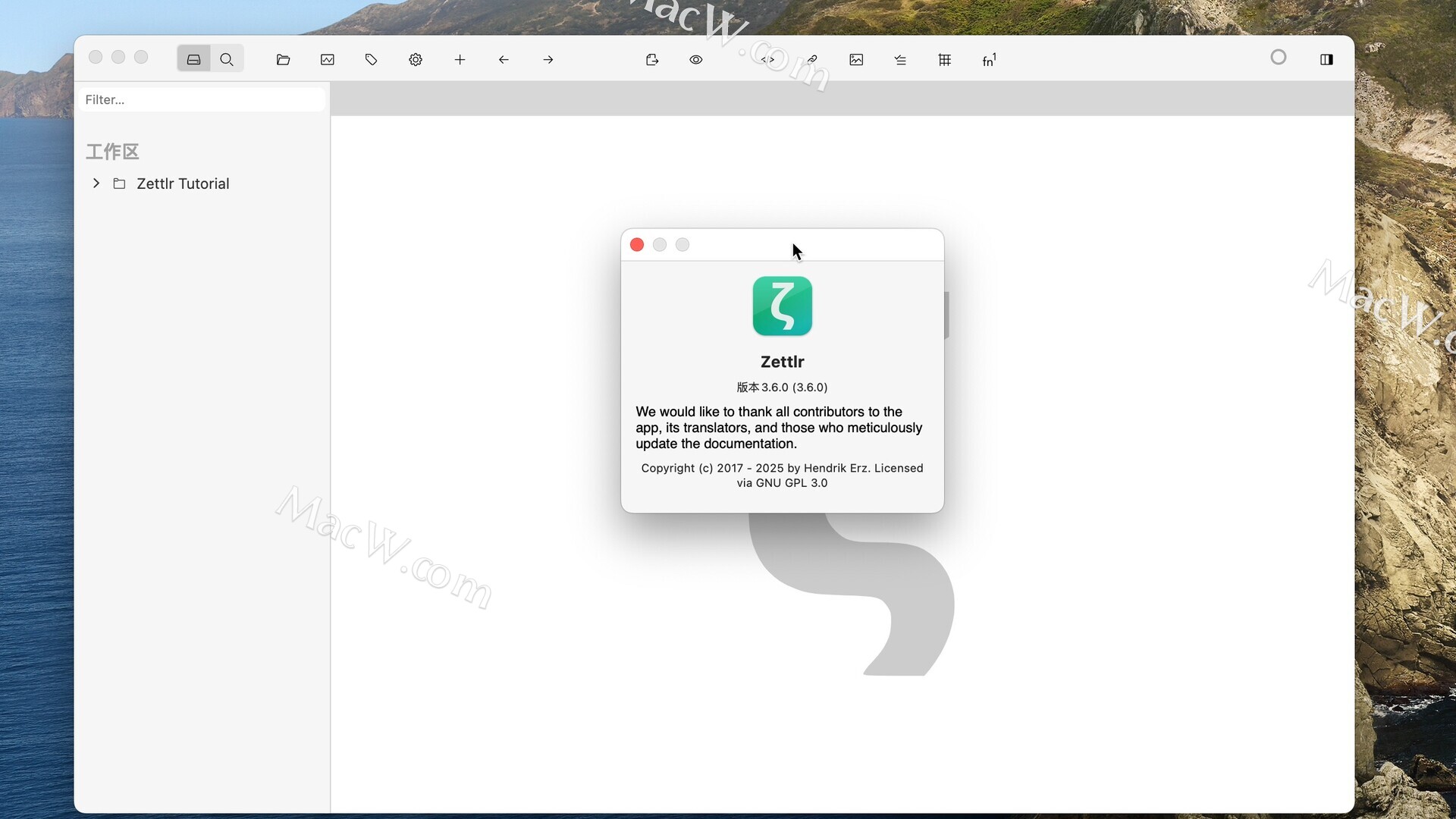This screenshot has width=1456, height=819.
Task: Click the 工作区 workspace heading
Action: [x=112, y=152]
